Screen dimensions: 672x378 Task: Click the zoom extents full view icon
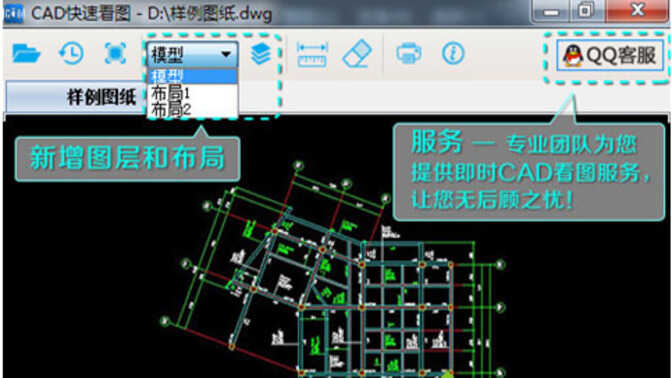tap(115, 54)
